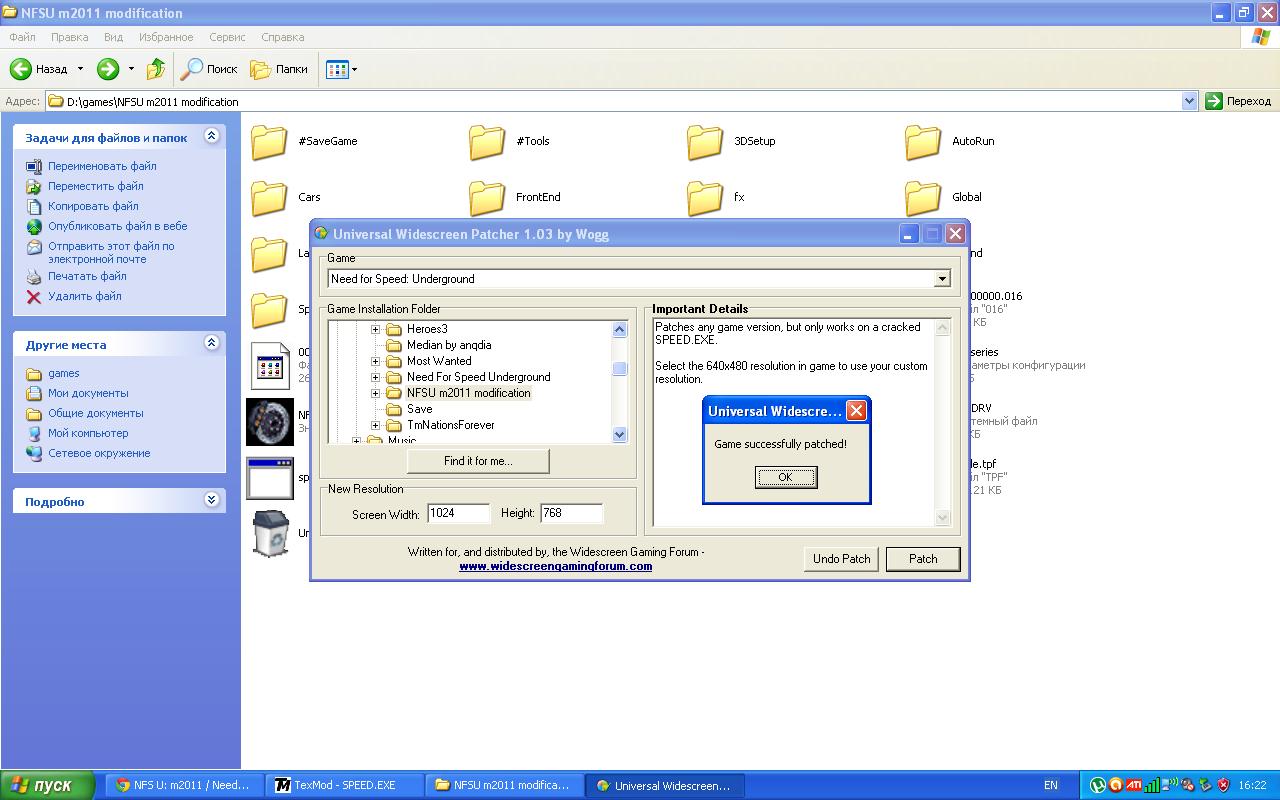Select the Global folder icon
The image size is (1280, 800).
(x=923, y=198)
